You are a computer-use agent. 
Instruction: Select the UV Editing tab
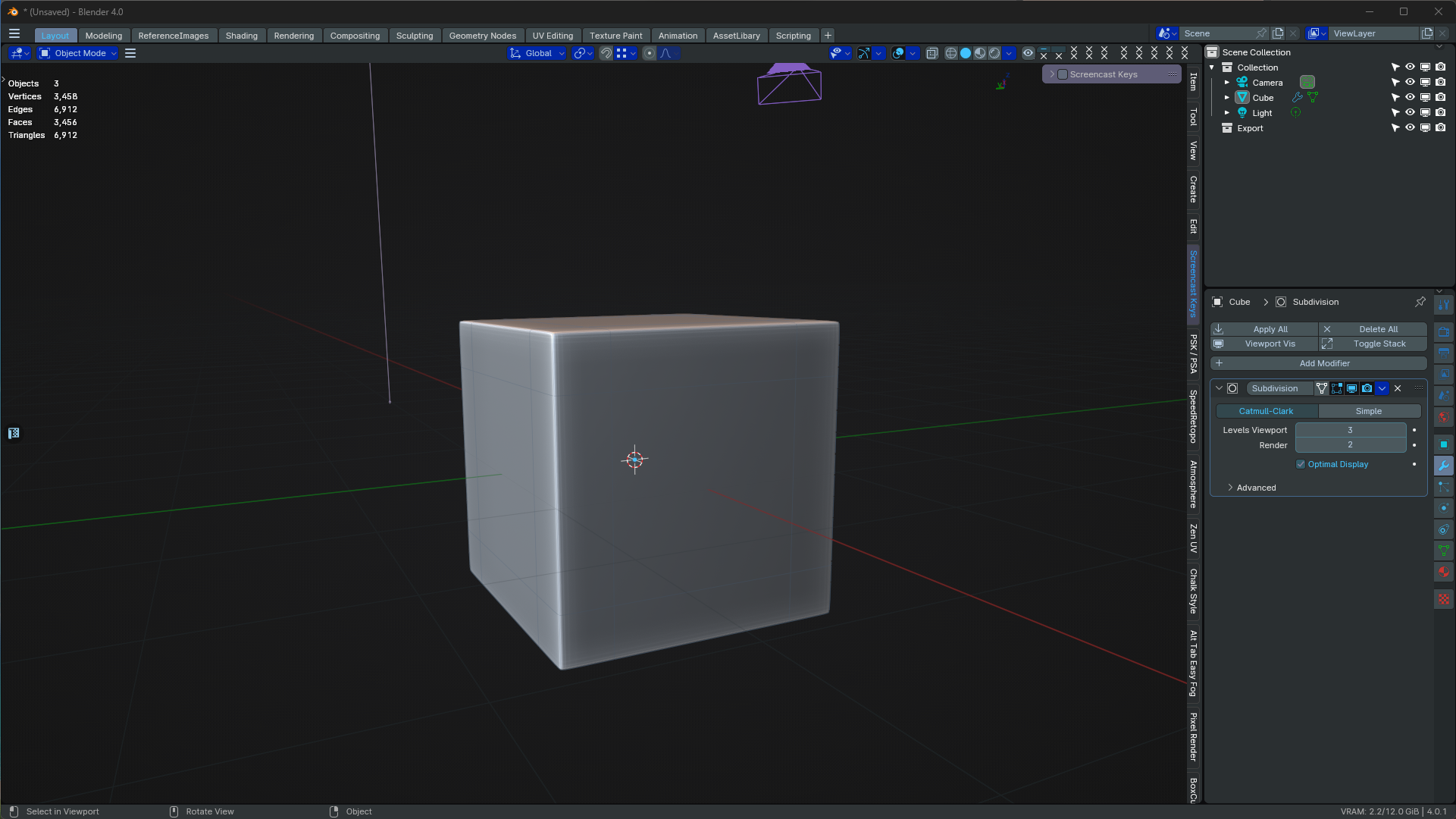552,35
